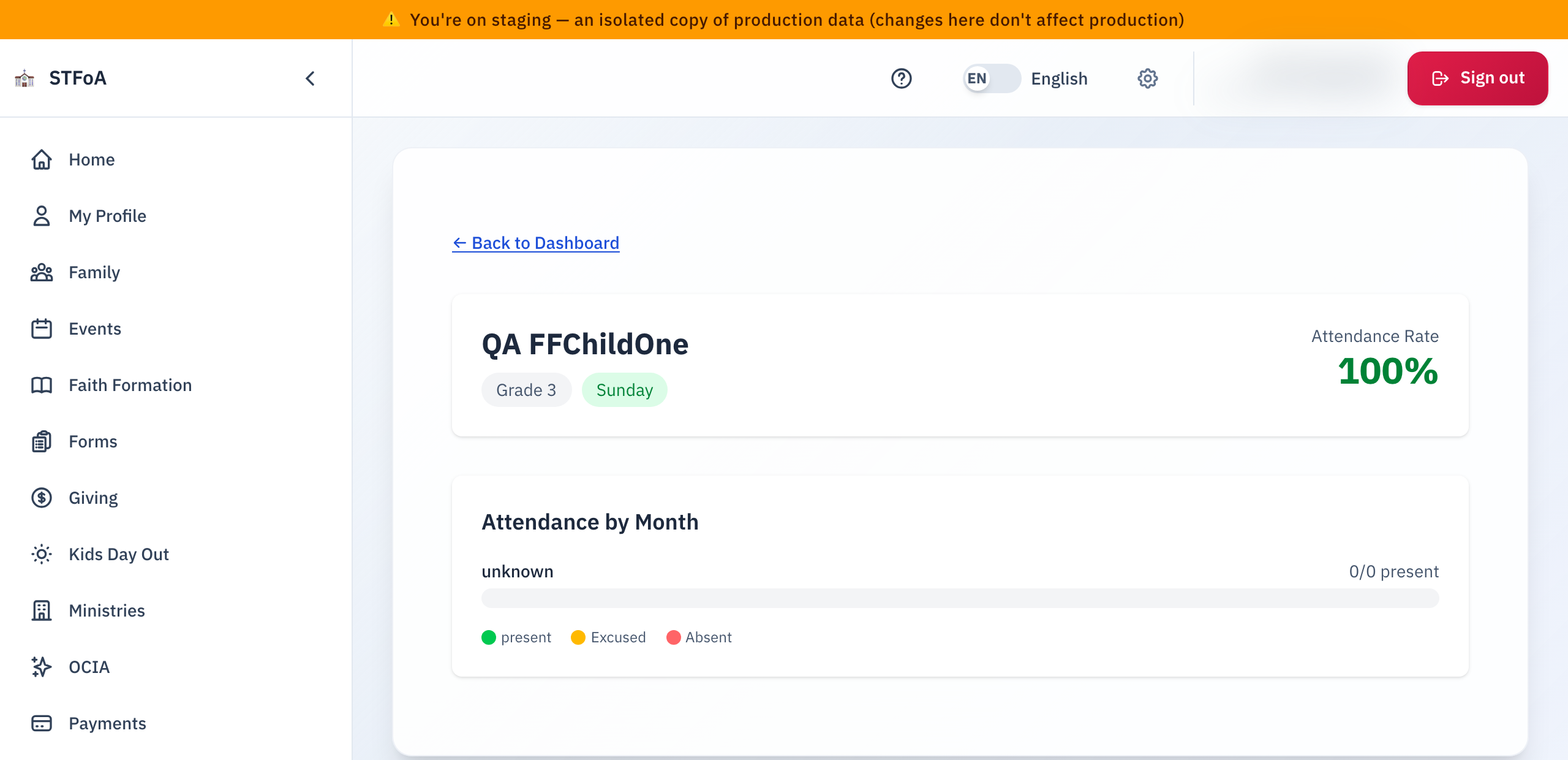The height and width of the screenshot is (760, 1568).
Task: Click the Family group icon
Action: (42, 272)
